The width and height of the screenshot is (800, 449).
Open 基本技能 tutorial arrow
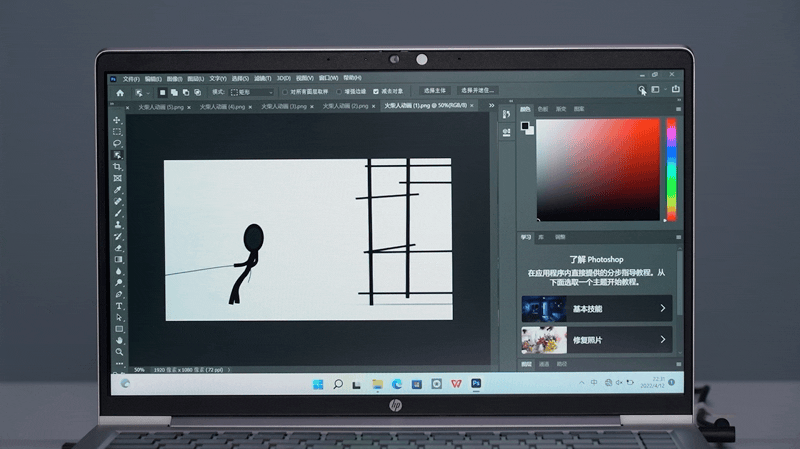pyautogui.click(x=662, y=308)
